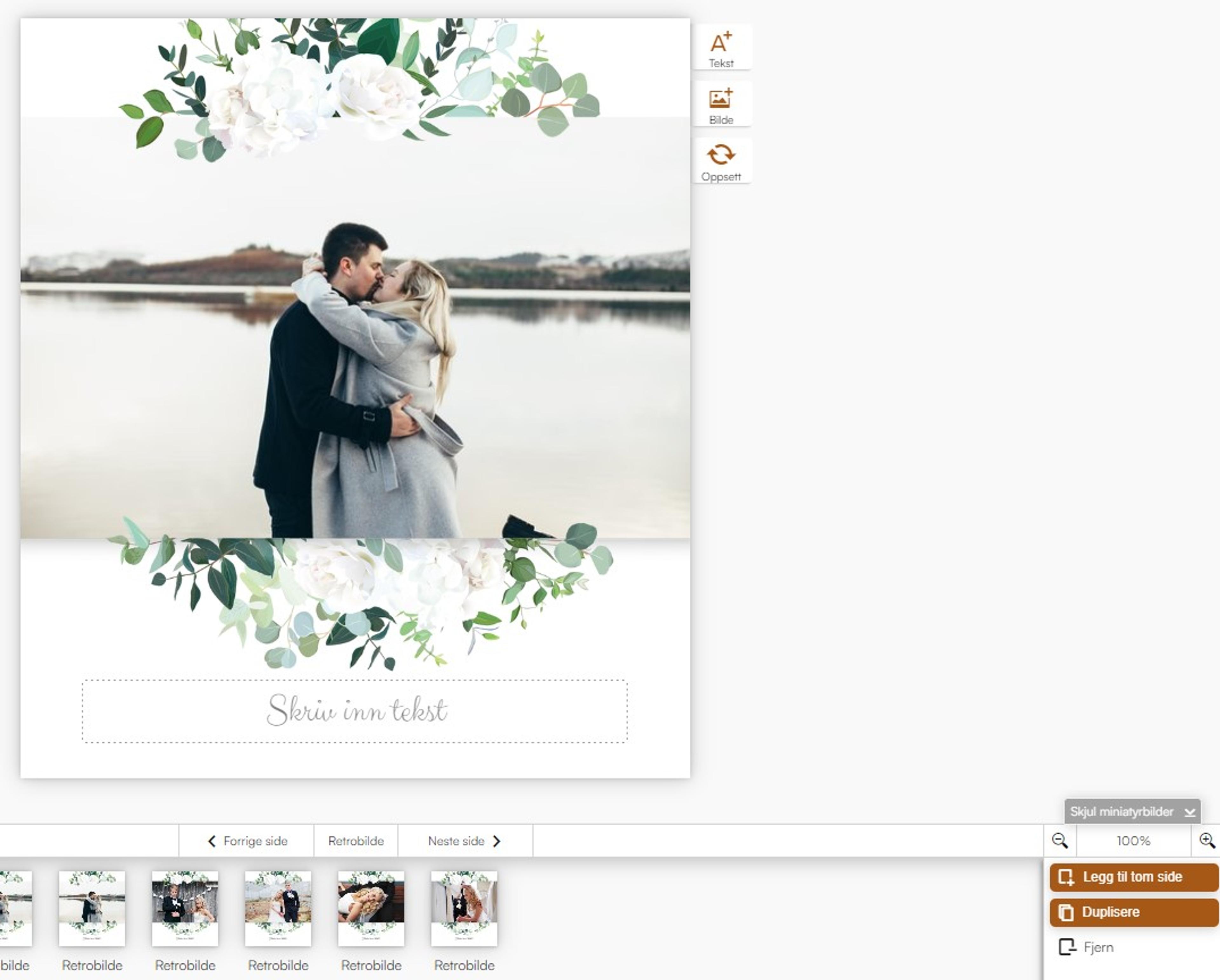
Task: Click the add Bilde tool icon
Action: pyautogui.click(x=721, y=99)
